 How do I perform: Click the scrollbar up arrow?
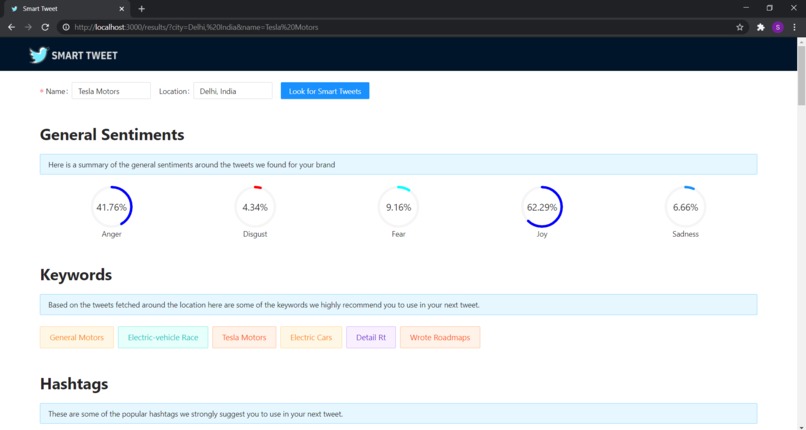pos(801,41)
